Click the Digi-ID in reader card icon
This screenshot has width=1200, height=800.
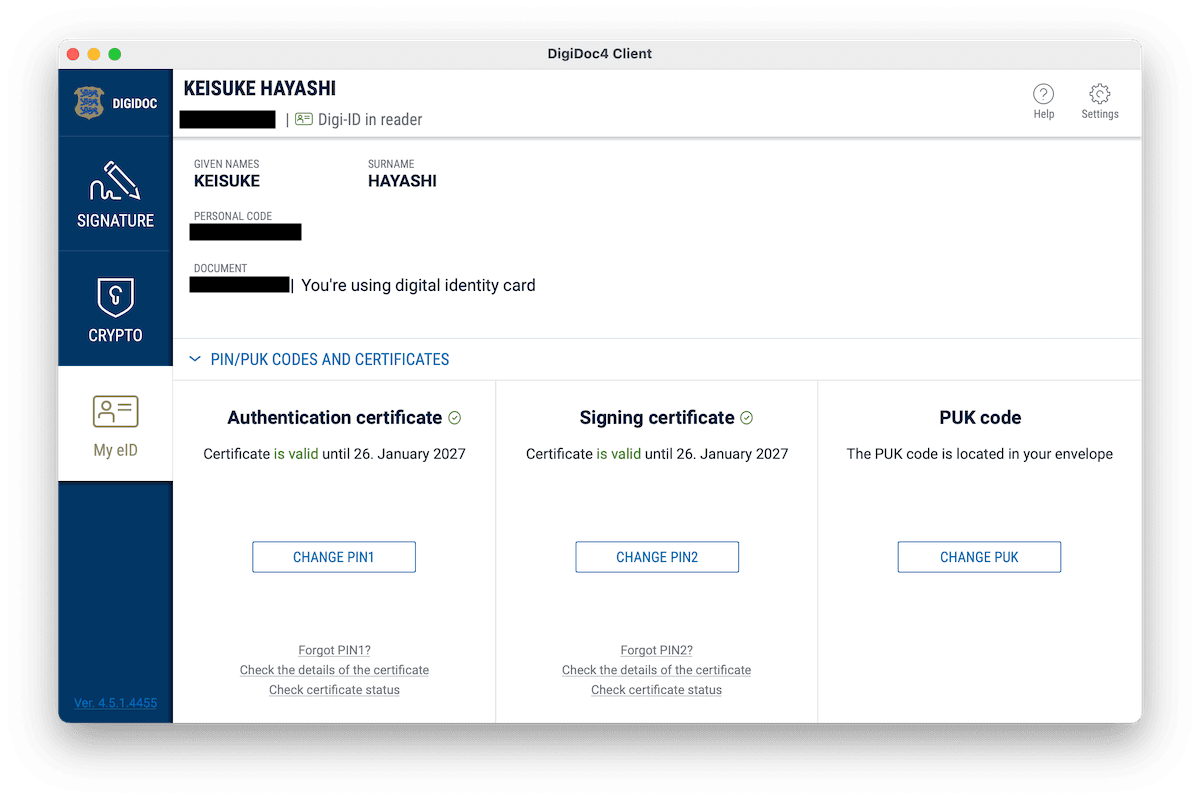point(304,119)
